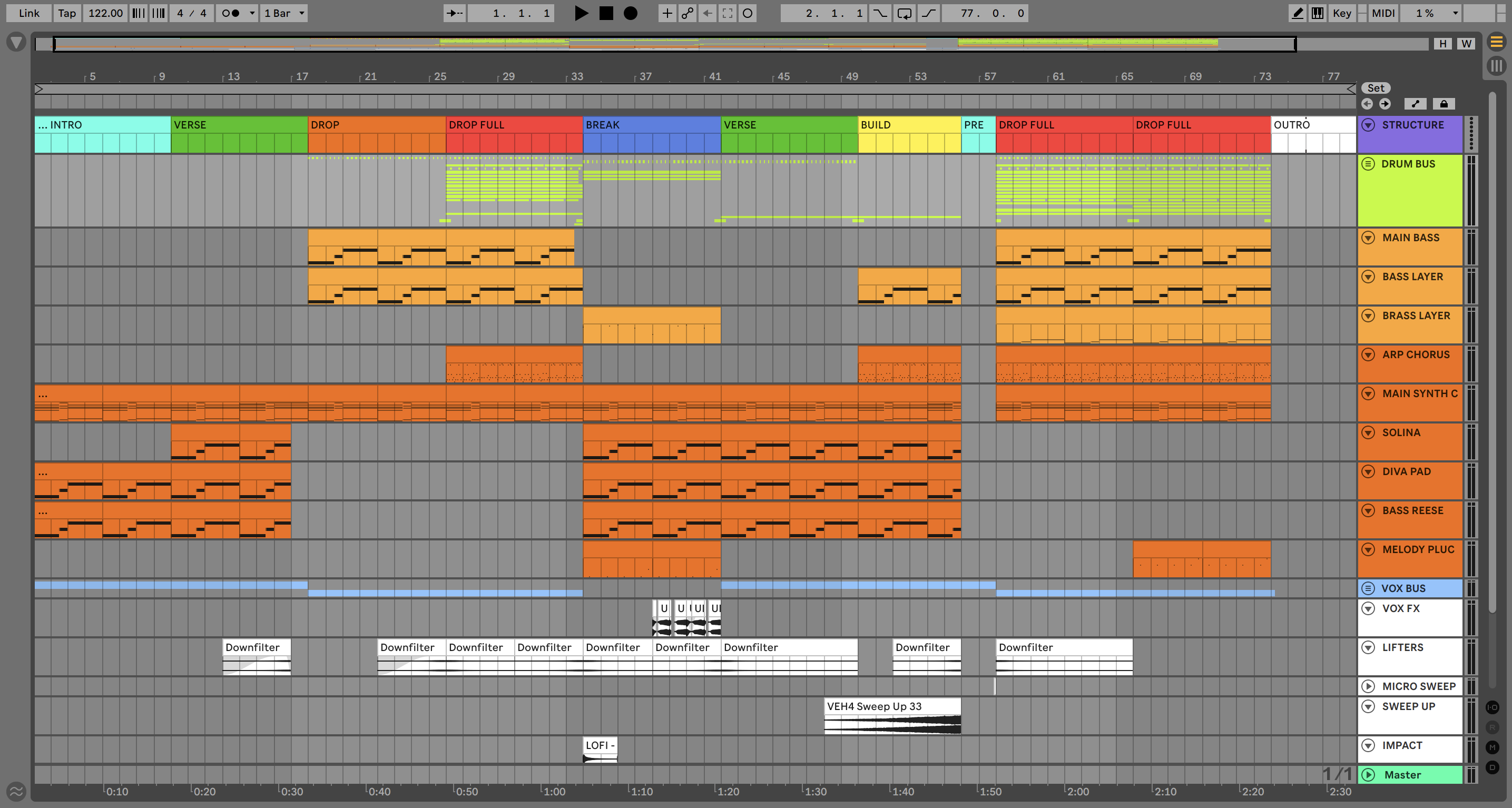Toggle the metronome on or off
1512x808 pixels.
point(231,13)
